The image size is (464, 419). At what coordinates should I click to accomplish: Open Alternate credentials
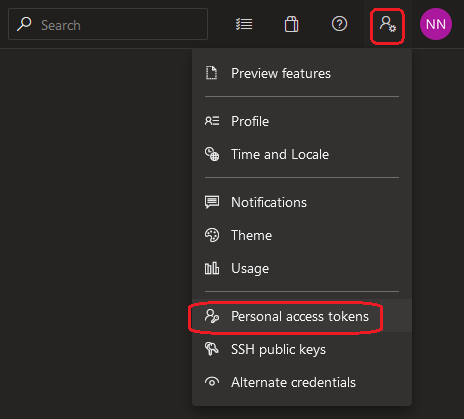(x=302, y=382)
